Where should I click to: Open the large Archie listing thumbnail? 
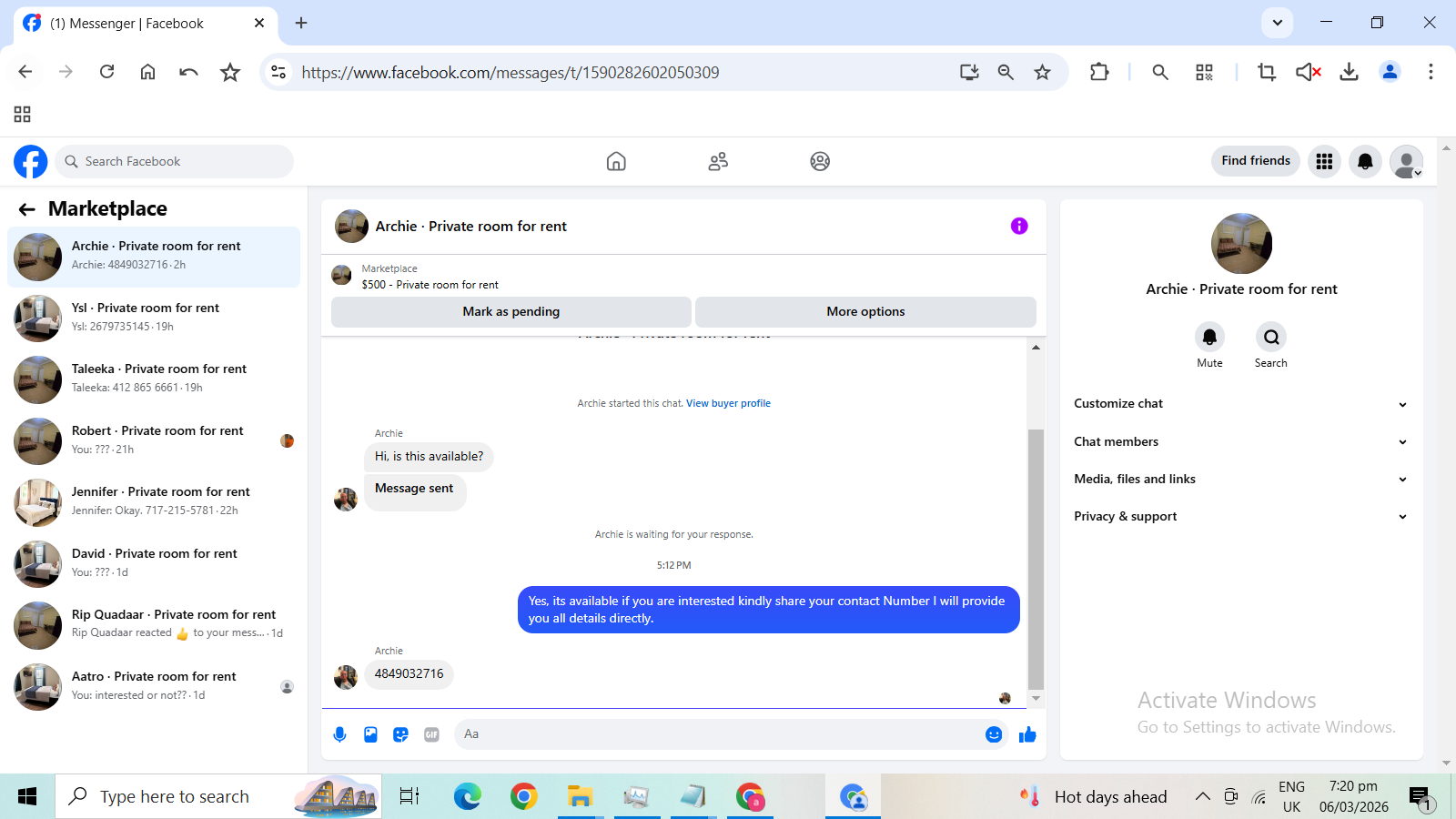pos(1241,244)
